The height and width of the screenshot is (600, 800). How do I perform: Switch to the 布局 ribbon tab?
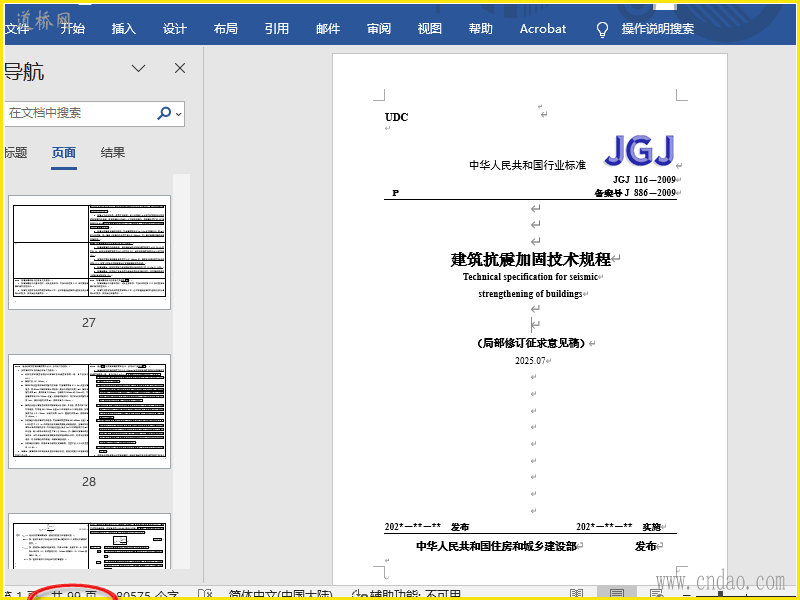coord(226,29)
